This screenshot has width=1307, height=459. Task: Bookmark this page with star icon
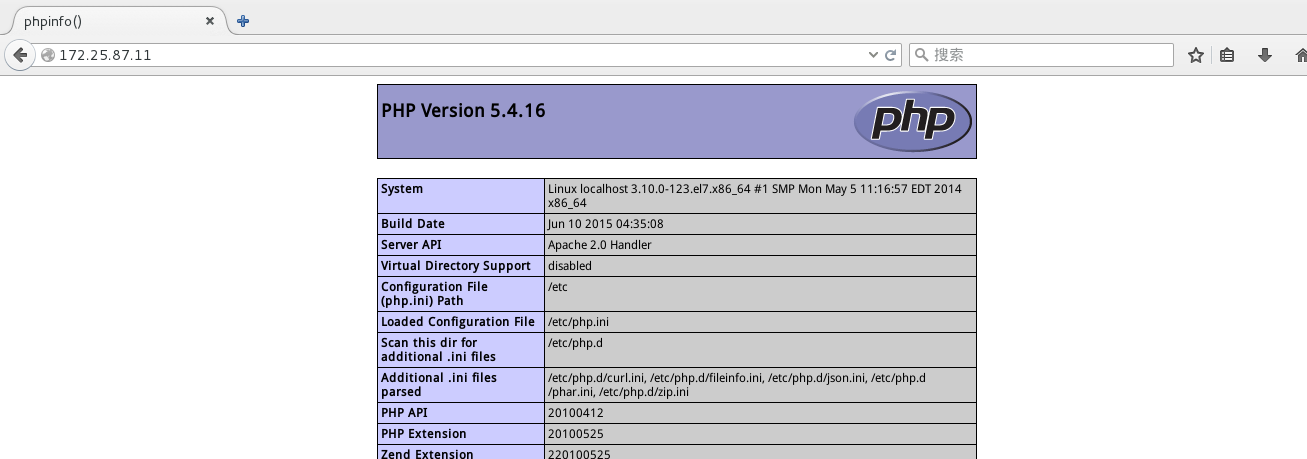pyautogui.click(x=1195, y=55)
